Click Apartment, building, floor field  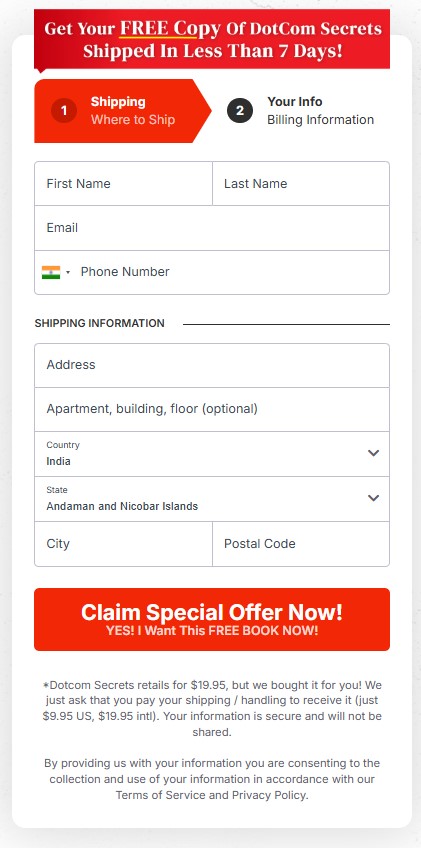[x=212, y=409]
